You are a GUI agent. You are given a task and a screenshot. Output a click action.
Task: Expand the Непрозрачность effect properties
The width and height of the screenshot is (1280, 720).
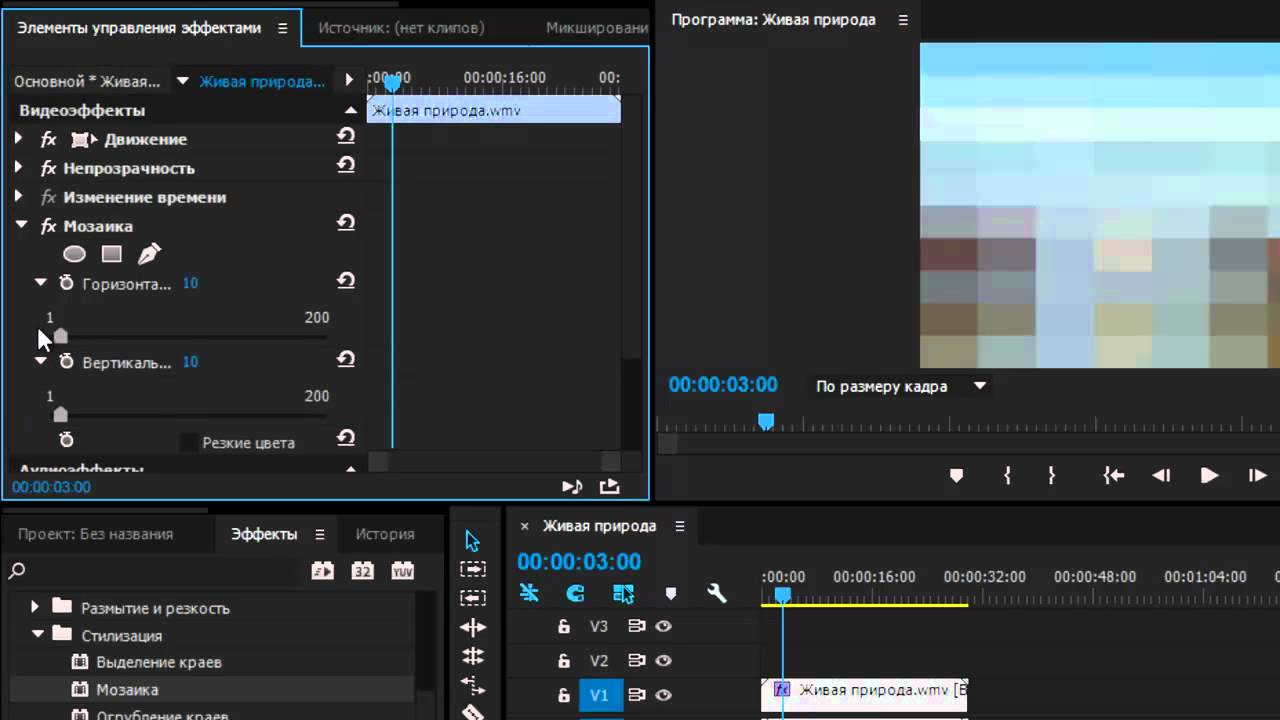coord(18,168)
